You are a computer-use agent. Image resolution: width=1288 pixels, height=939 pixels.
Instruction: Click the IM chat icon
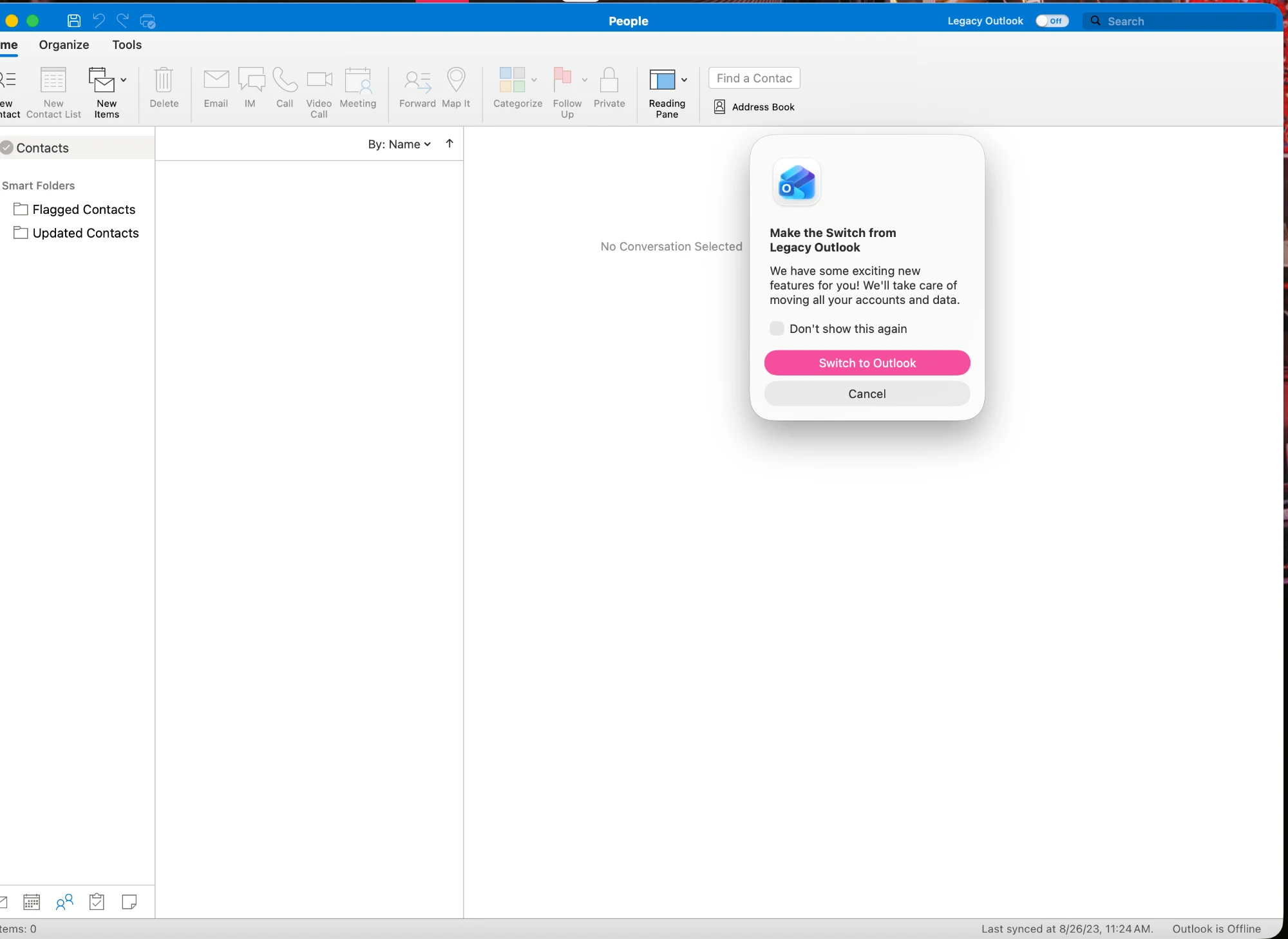[251, 80]
